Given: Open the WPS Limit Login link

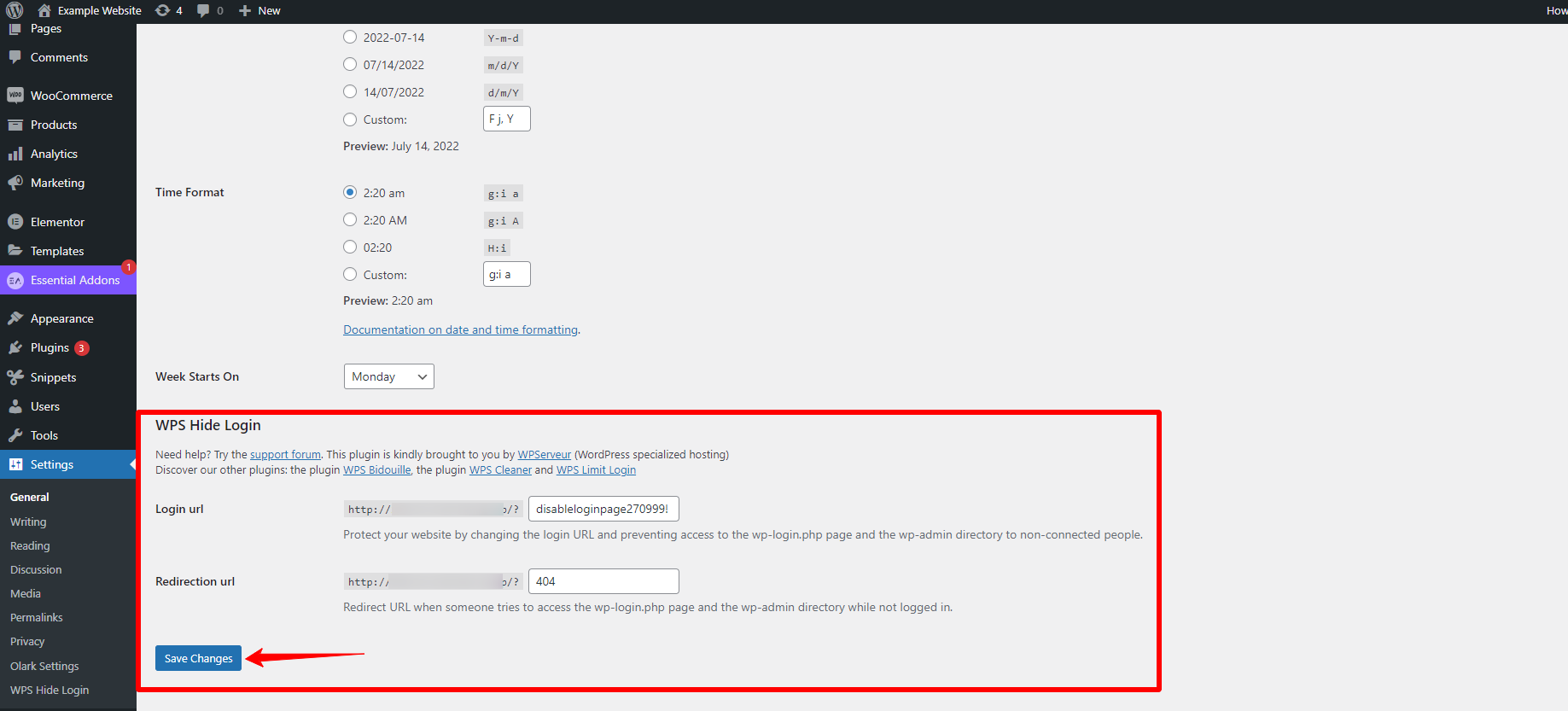Looking at the screenshot, I should tap(596, 470).
